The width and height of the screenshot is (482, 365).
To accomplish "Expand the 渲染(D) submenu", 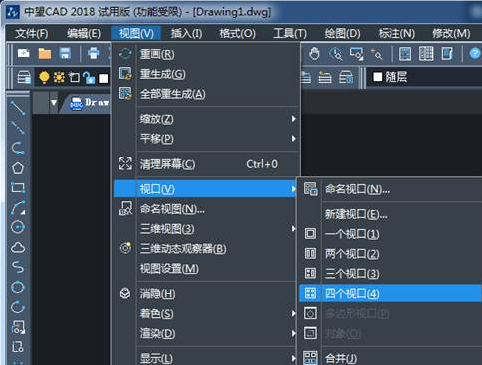I will (206, 333).
